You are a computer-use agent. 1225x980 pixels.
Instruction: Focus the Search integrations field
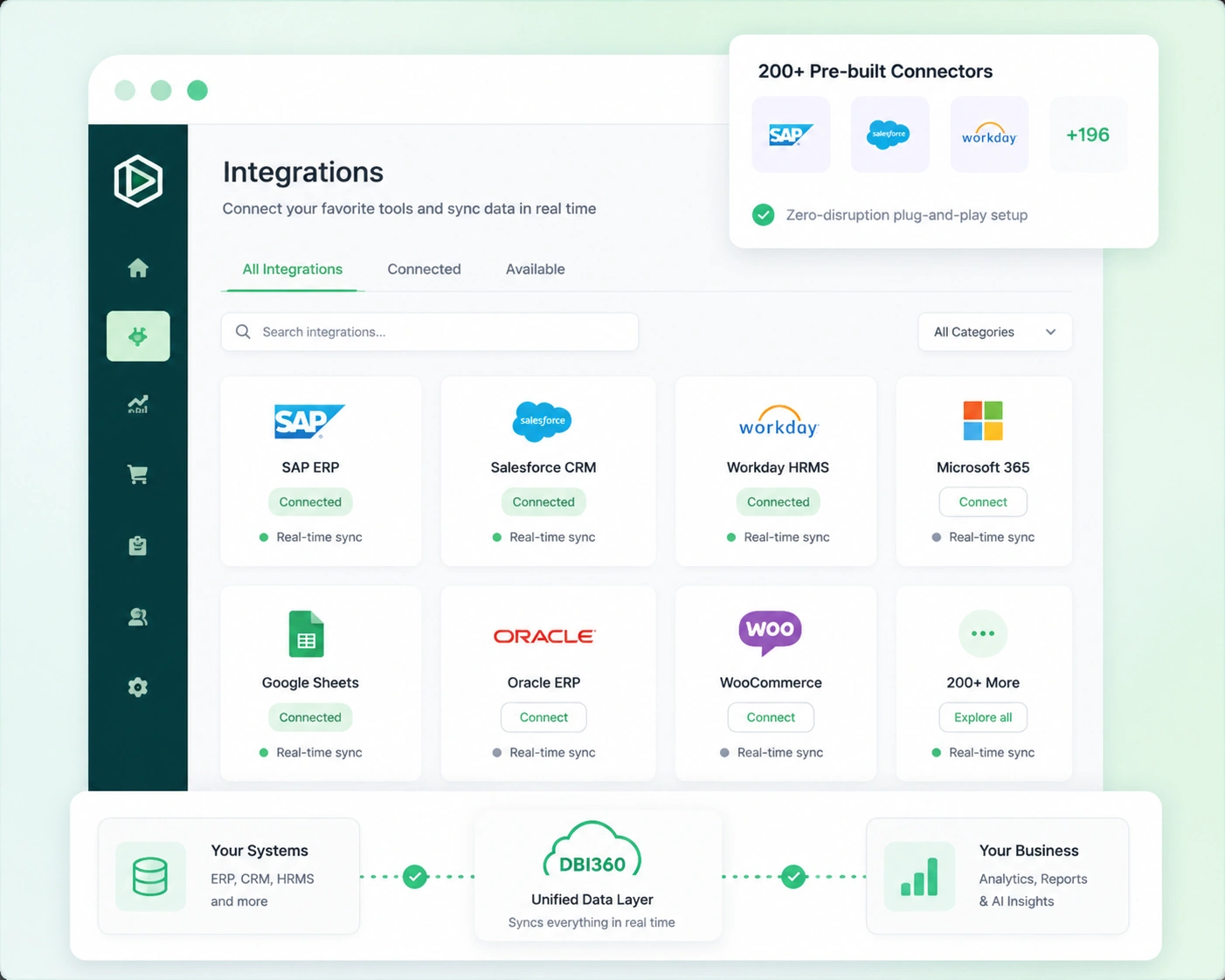[430, 332]
